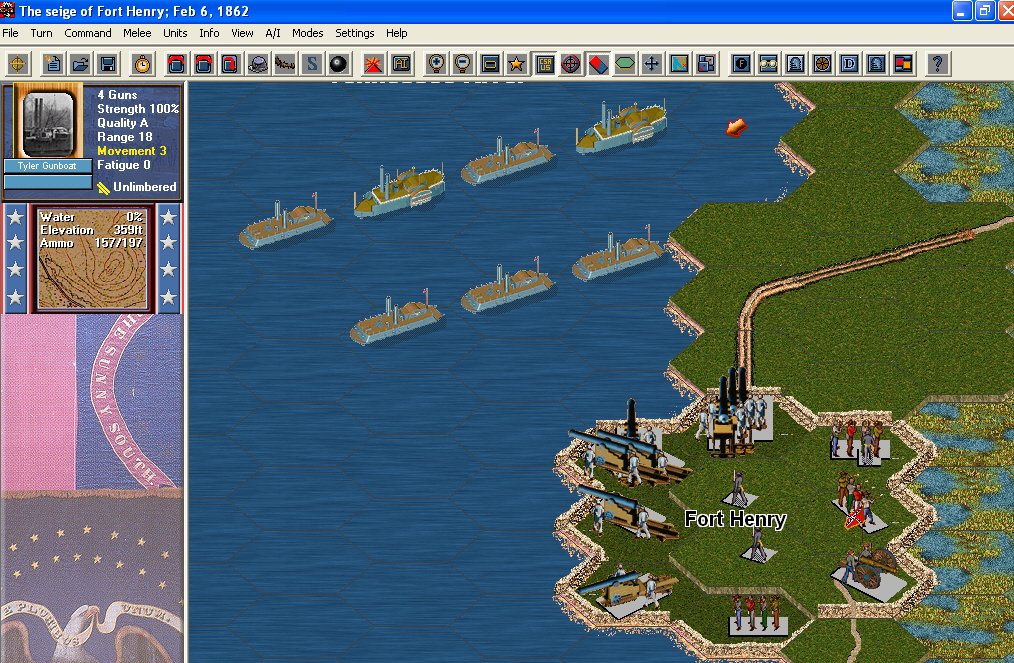
Task: Expand the Settings menu
Action: (x=355, y=33)
